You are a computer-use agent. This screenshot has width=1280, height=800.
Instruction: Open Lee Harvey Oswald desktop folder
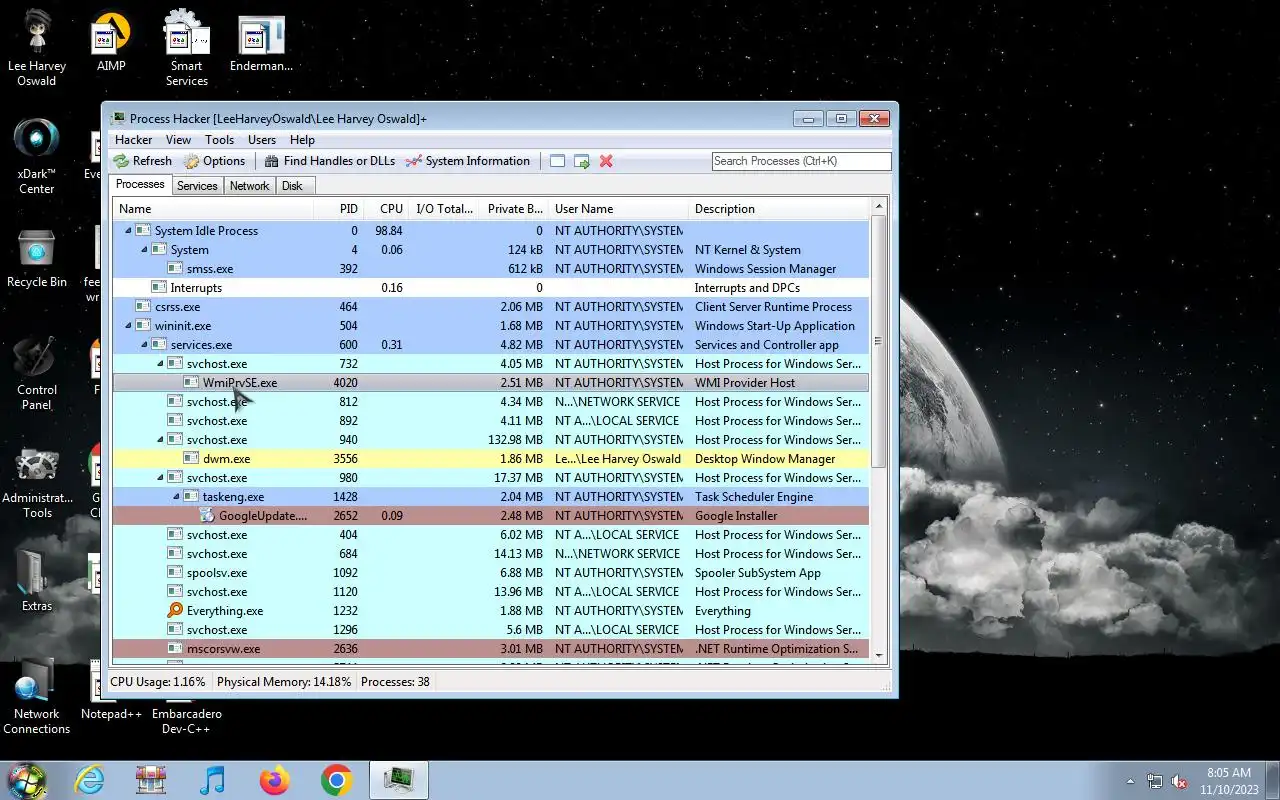click(37, 47)
